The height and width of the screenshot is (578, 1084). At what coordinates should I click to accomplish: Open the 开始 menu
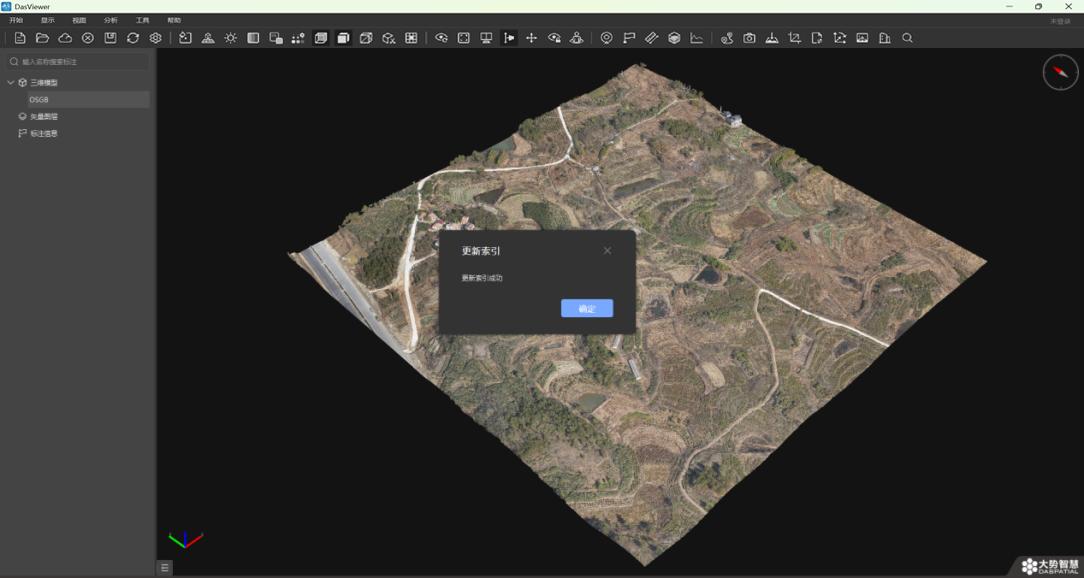click(x=16, y=21)
